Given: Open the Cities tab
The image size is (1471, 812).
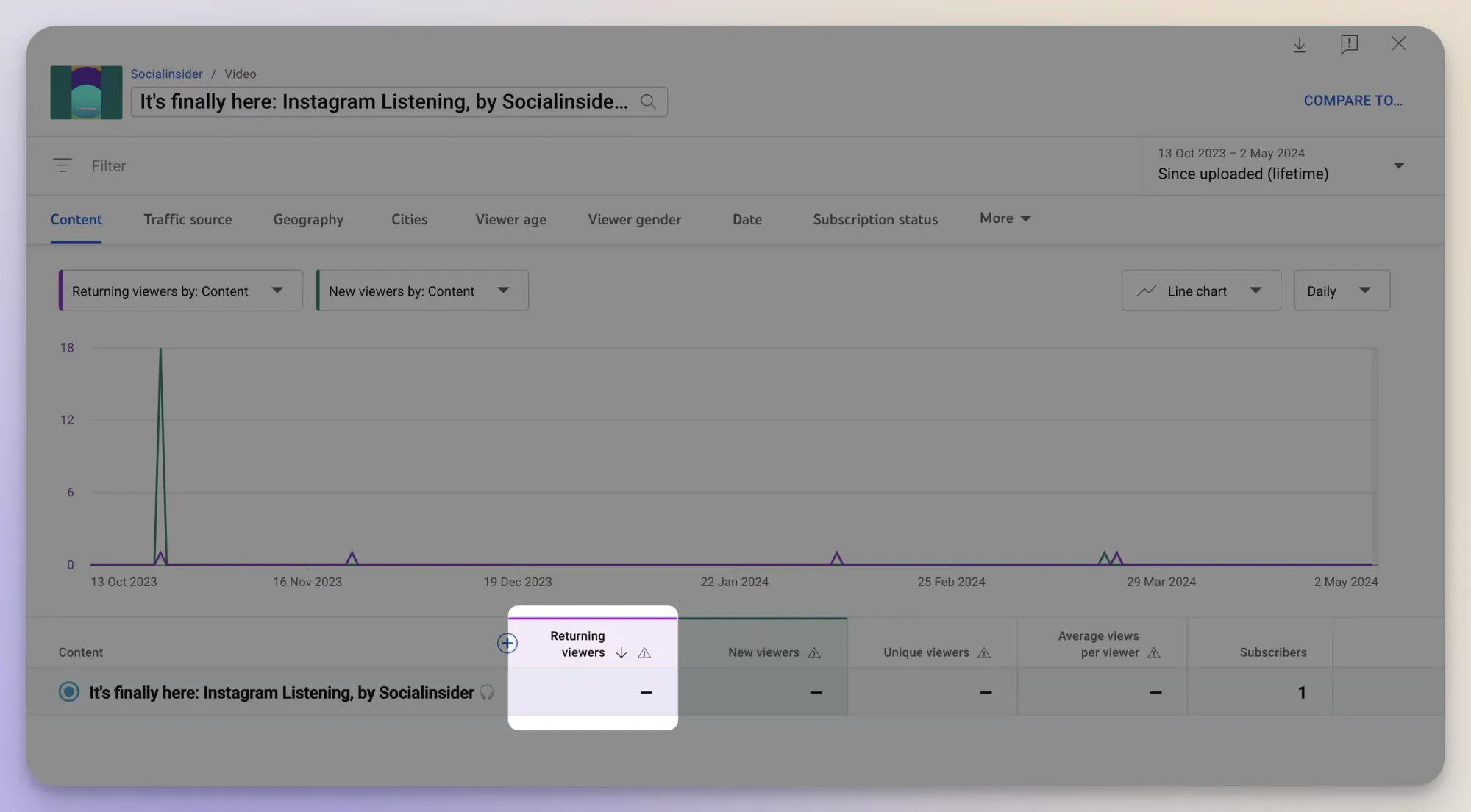Looking at the screenshot, I should click(409, 219).
